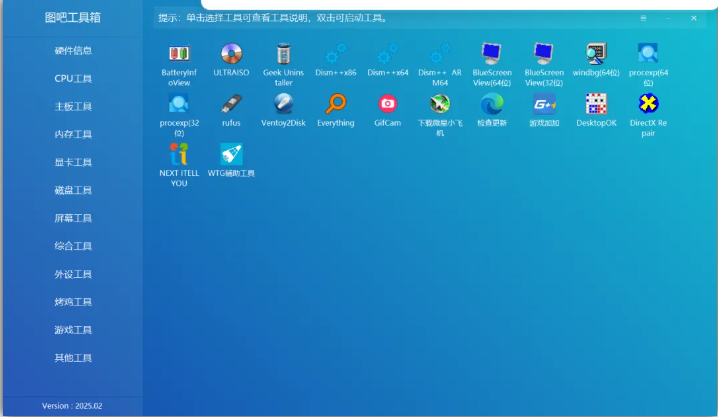Select the 下载微星小飞机 icon

[x=440, y=104]
